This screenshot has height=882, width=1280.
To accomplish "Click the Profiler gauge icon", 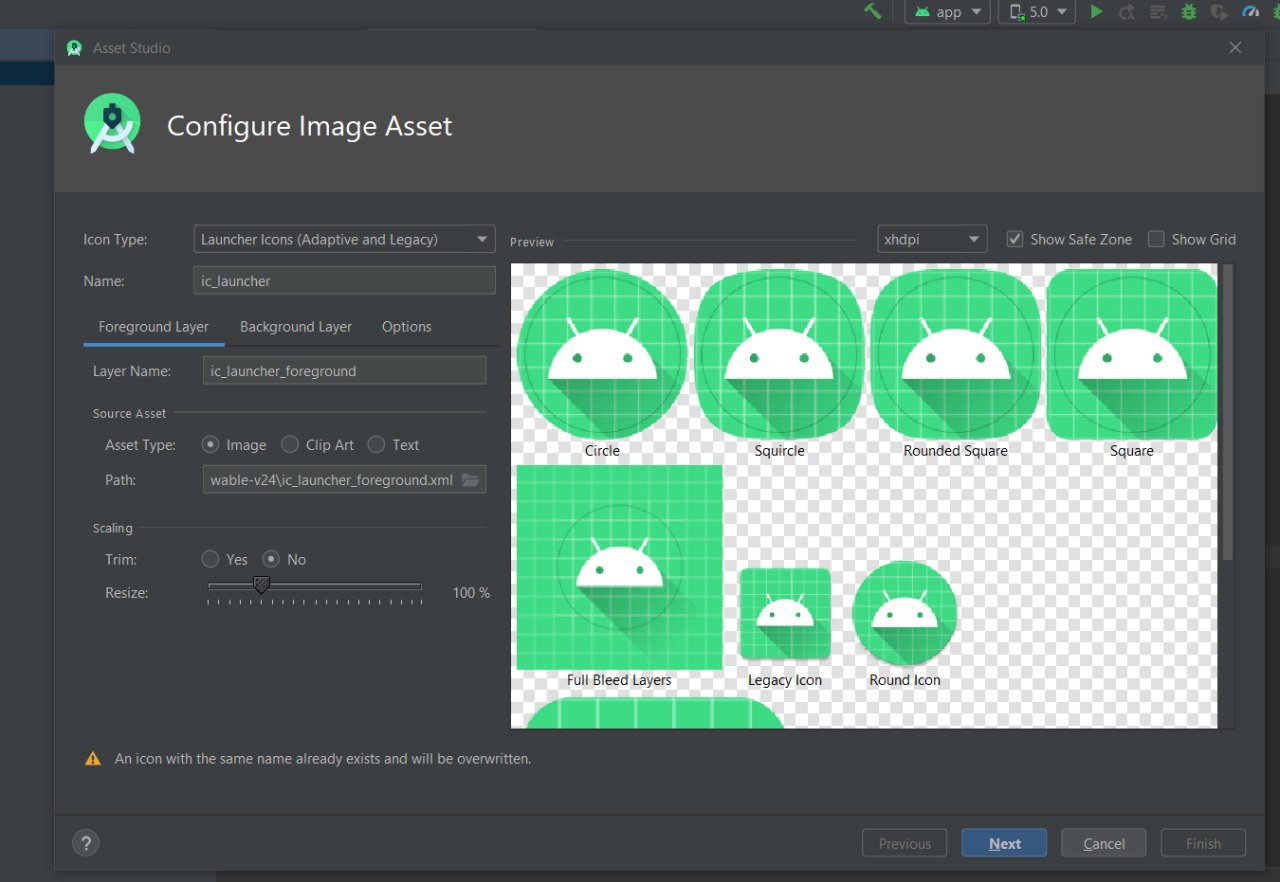I will pos(1250,12).
